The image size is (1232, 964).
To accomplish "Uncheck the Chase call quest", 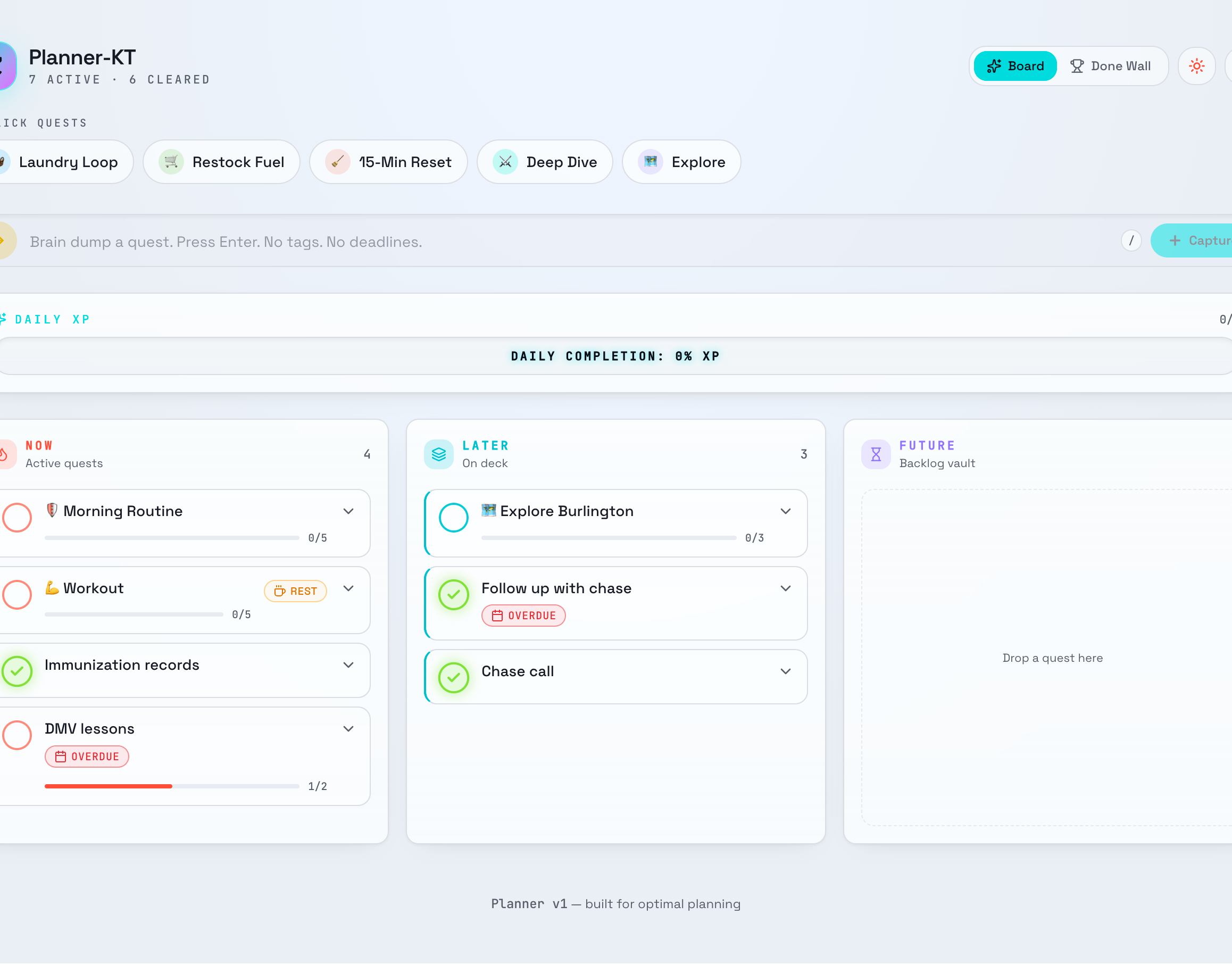I will tap(454, 677).
